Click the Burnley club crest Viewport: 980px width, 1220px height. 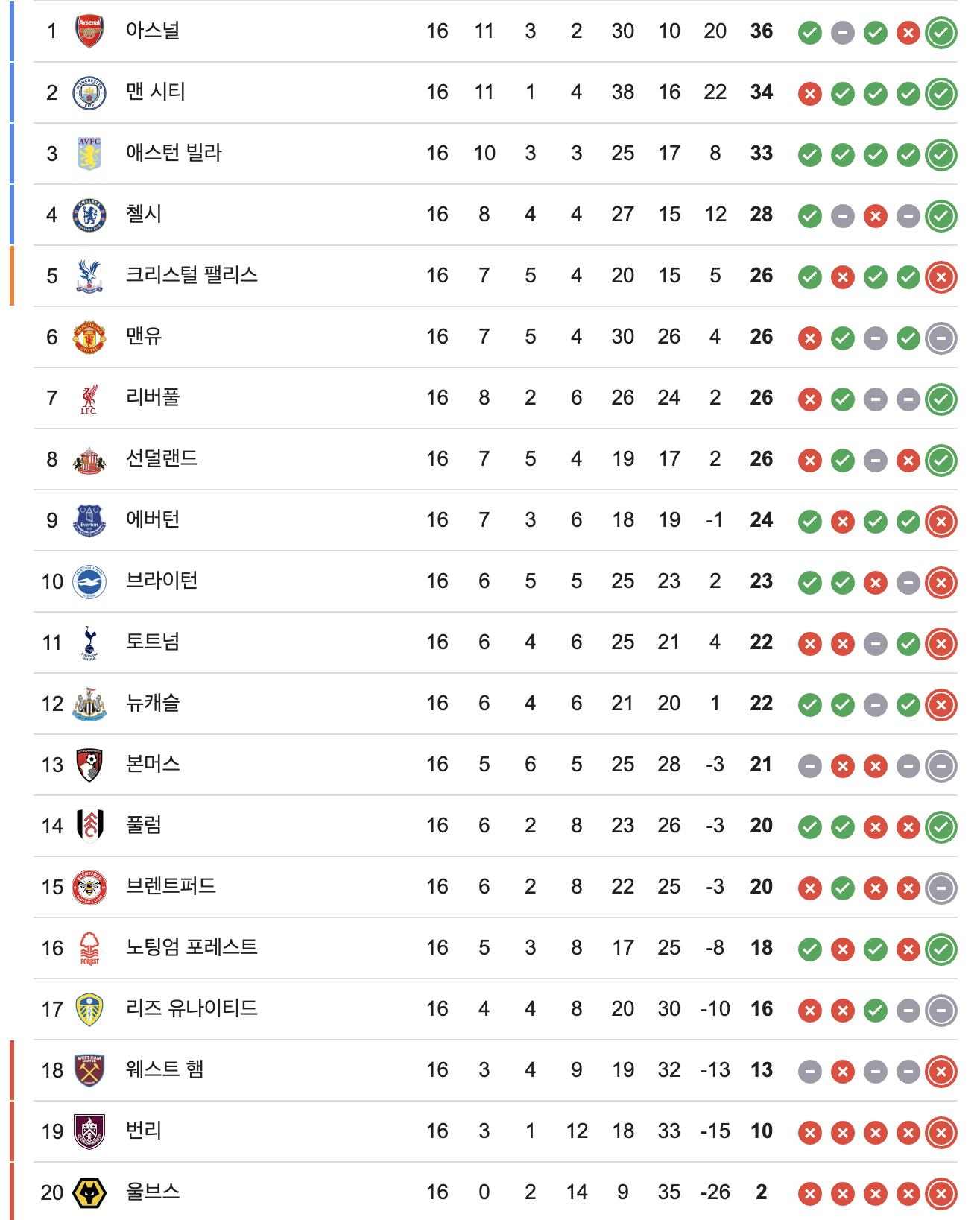(89, 1131)
